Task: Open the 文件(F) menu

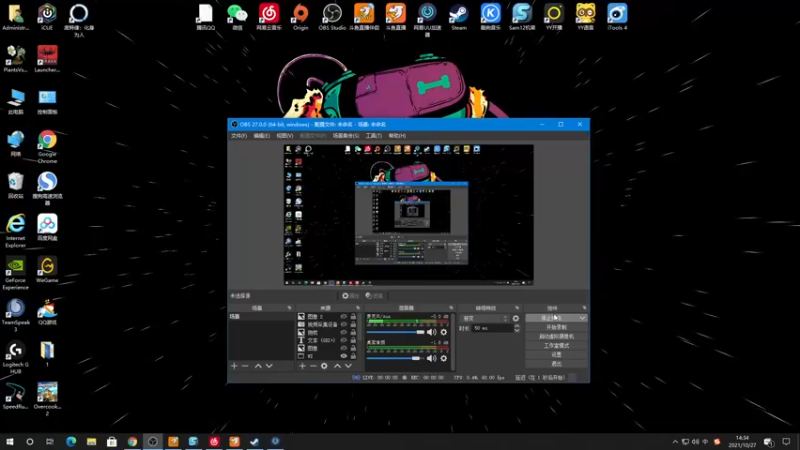Action: [239, 136]
